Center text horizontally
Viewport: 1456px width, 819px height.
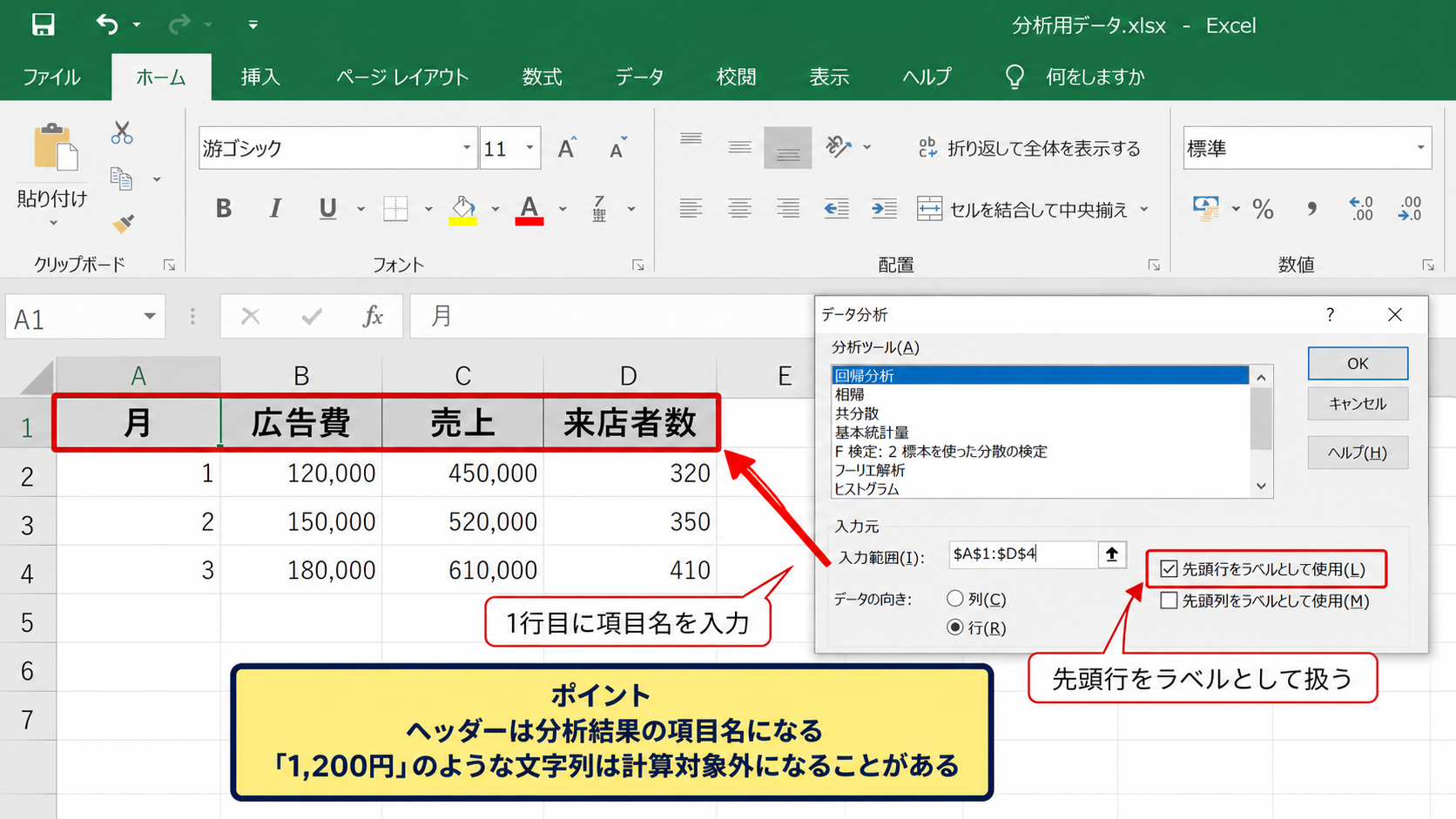pyautogui.click(x=739, y=209)
